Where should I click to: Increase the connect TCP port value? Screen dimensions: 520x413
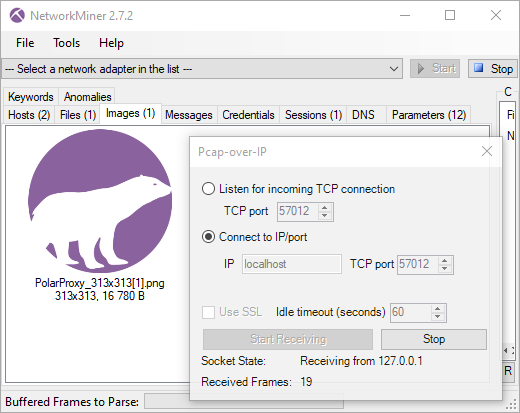pyautogui.click(x=445, y=261)
